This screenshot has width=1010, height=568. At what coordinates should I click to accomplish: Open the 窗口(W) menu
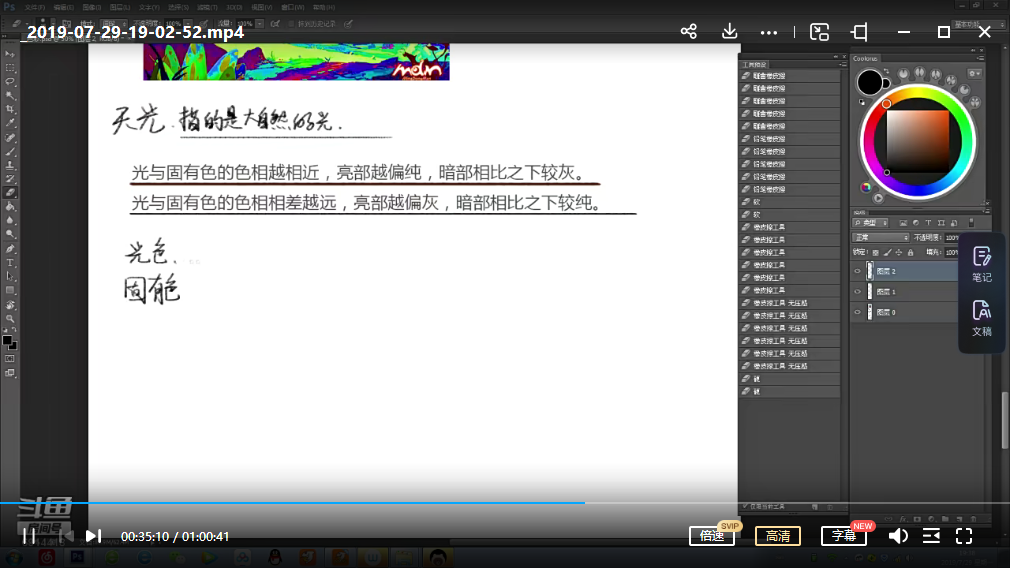pyautogui.click(x=292, y=7)
